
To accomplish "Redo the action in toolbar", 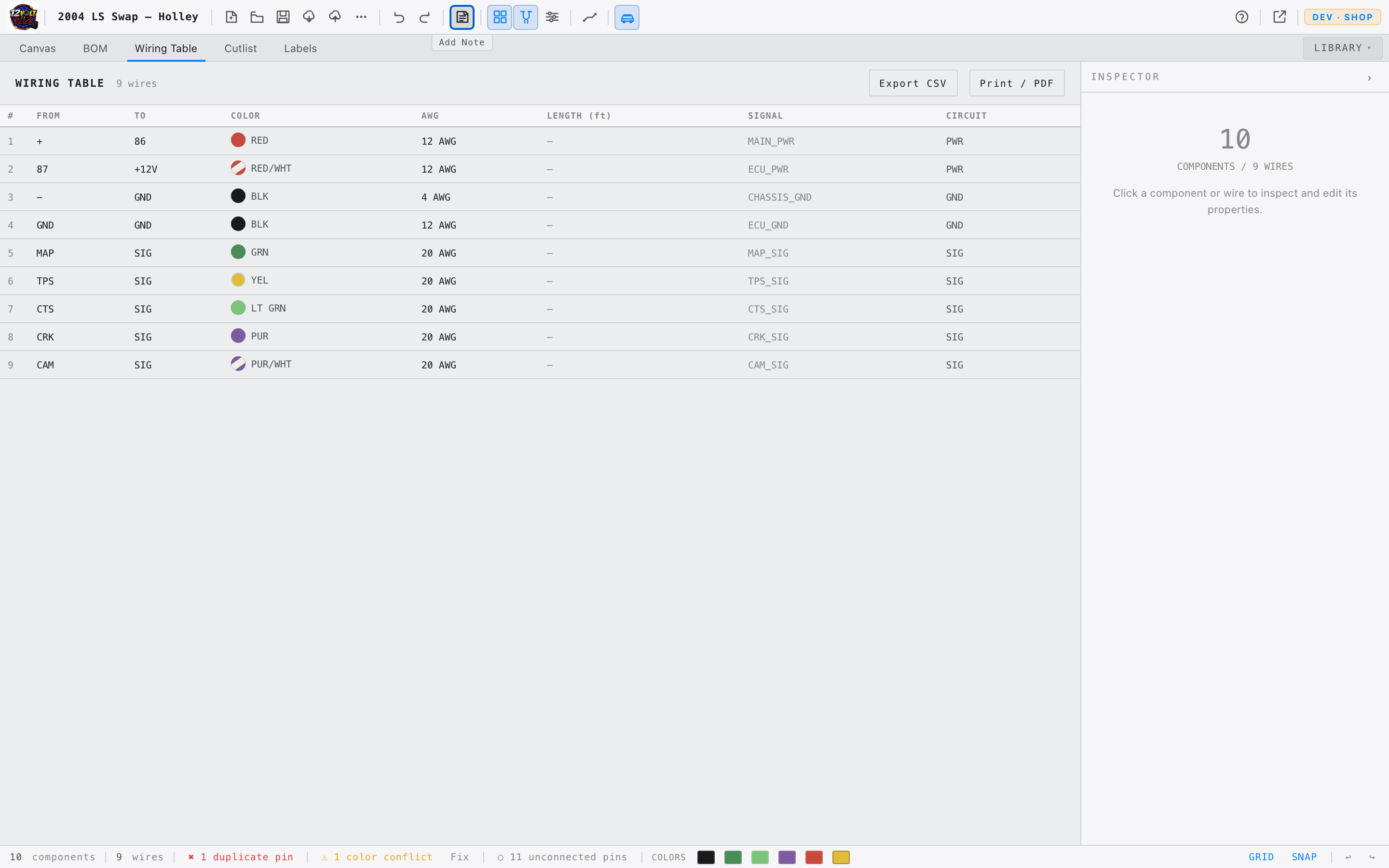I will click(425, 17).
